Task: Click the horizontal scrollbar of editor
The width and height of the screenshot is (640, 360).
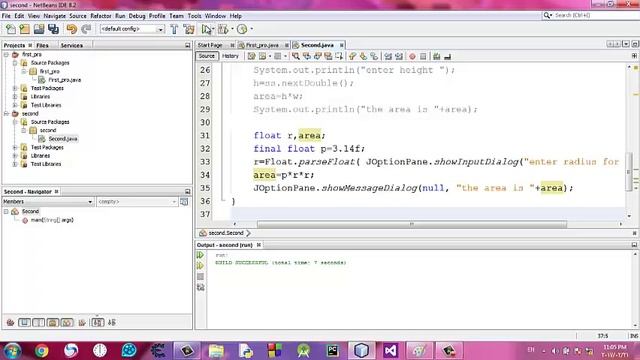Action: coord(411,224)
